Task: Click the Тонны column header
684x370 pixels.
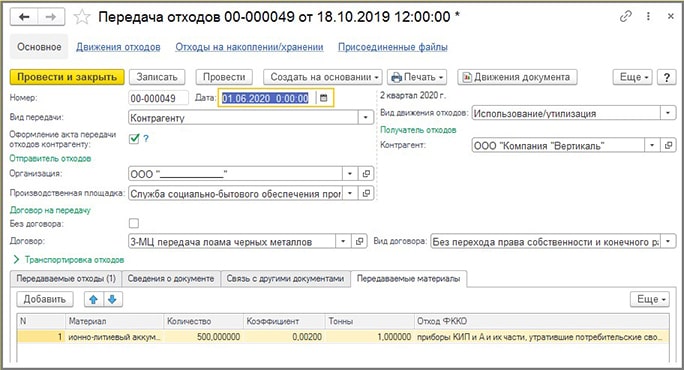Action: pos(369,321)
